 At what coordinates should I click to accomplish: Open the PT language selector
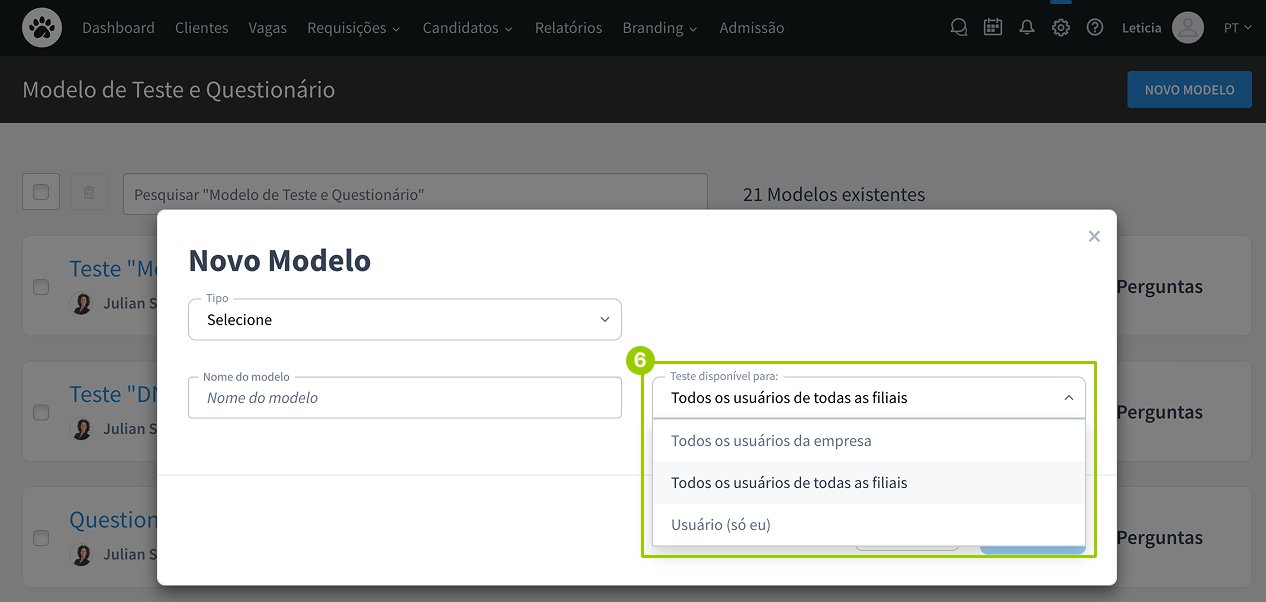pyautogui.click(x=1237, y=28)
